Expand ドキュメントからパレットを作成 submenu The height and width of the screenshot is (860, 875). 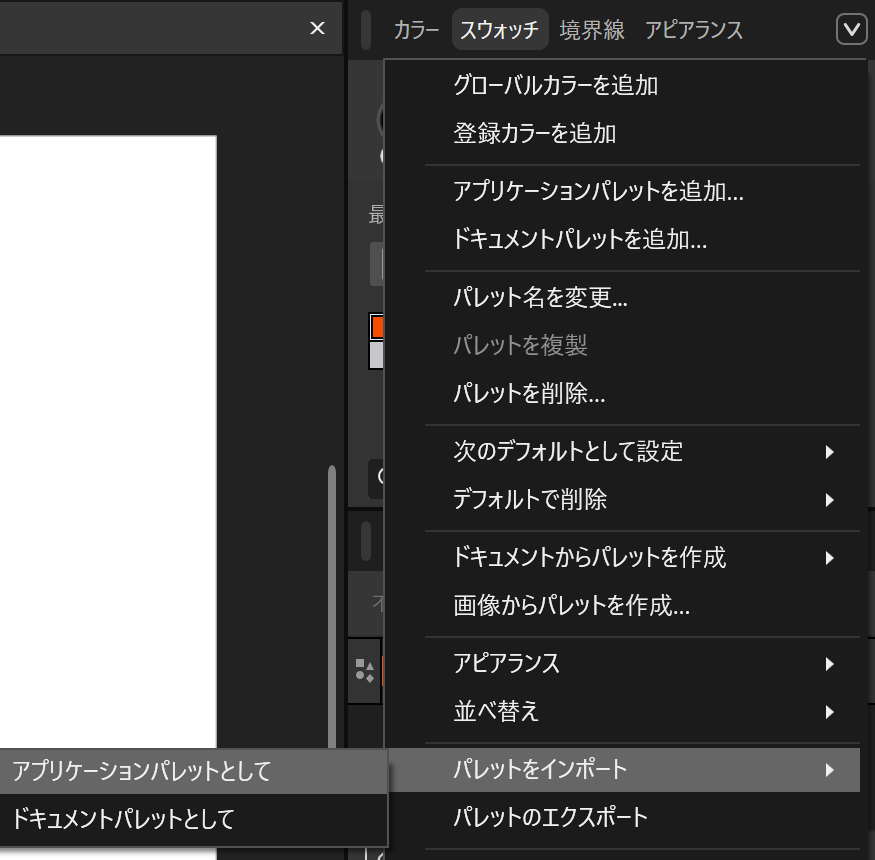[622, 558]
